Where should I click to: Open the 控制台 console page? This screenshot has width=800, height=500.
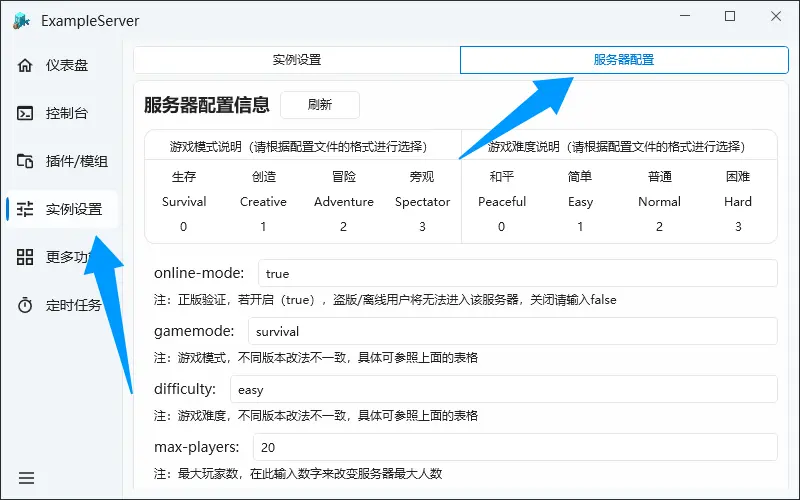click(x=62, y=113)
